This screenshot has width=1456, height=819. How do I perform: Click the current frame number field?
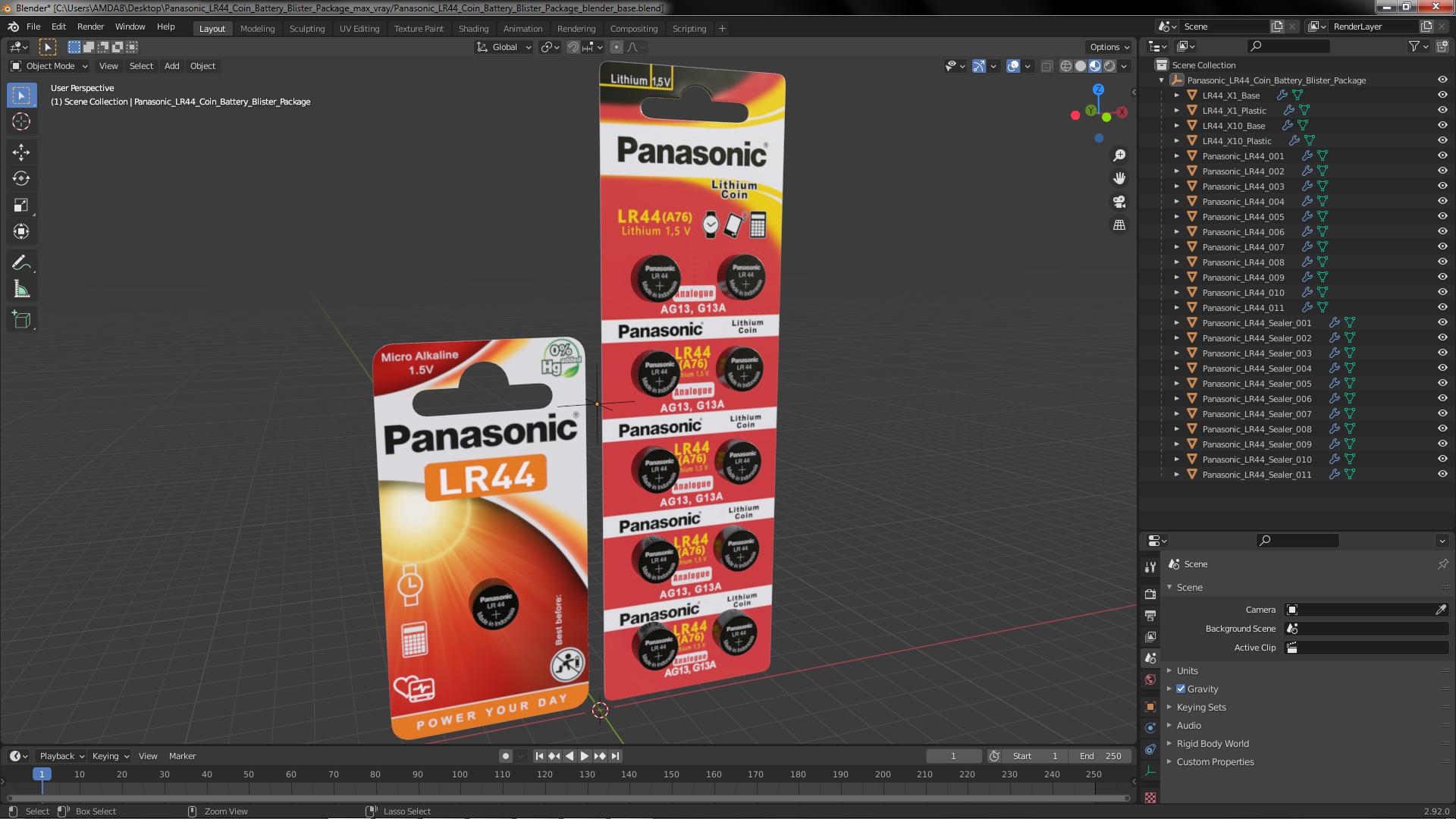coord(953,756)
